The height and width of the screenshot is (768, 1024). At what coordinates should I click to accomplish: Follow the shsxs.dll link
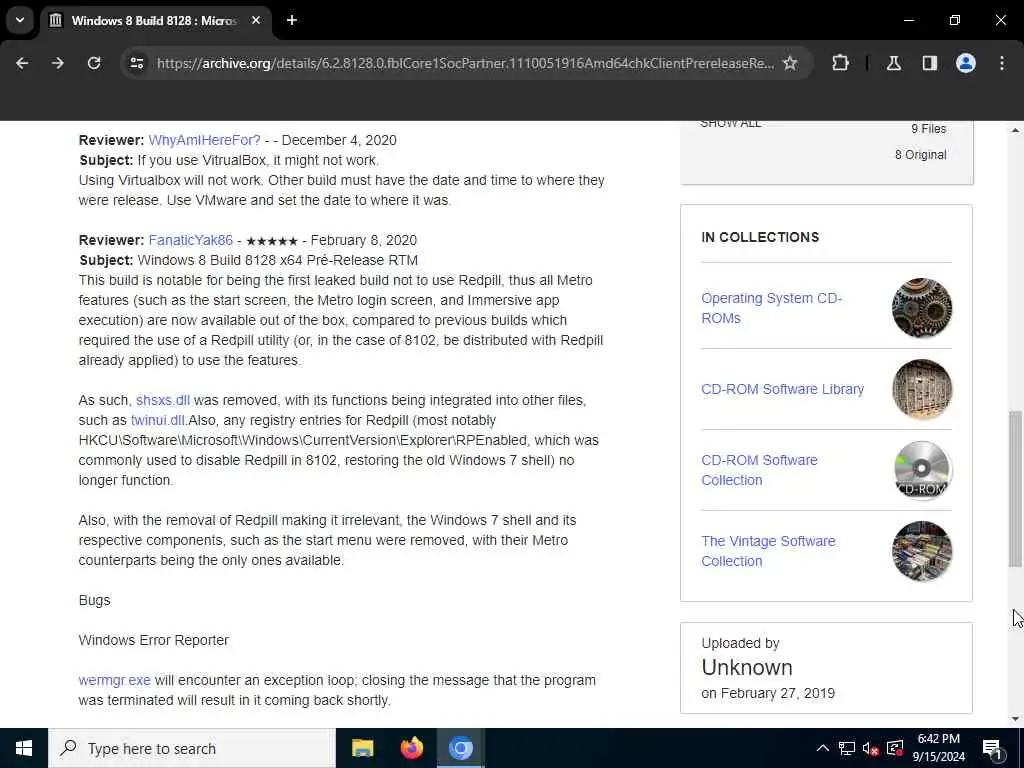pyautogui.click(x=163, y=400)
